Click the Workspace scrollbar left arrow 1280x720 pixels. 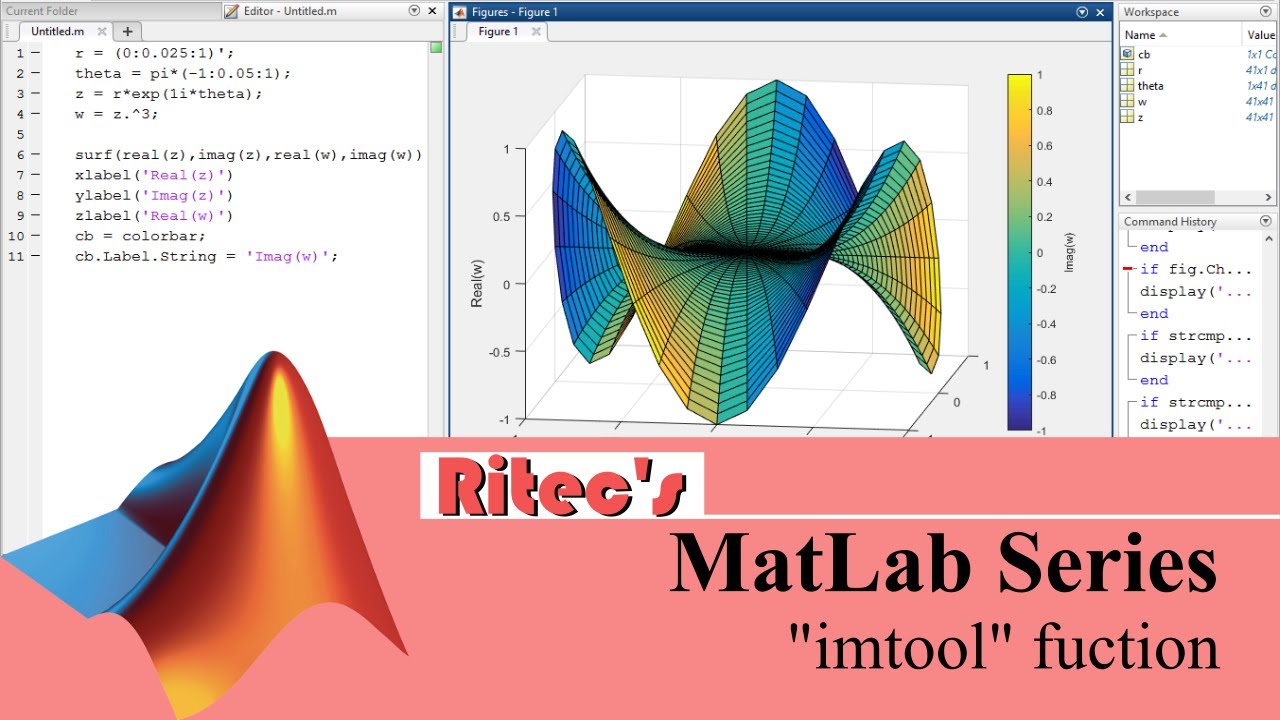(1126, 198)
